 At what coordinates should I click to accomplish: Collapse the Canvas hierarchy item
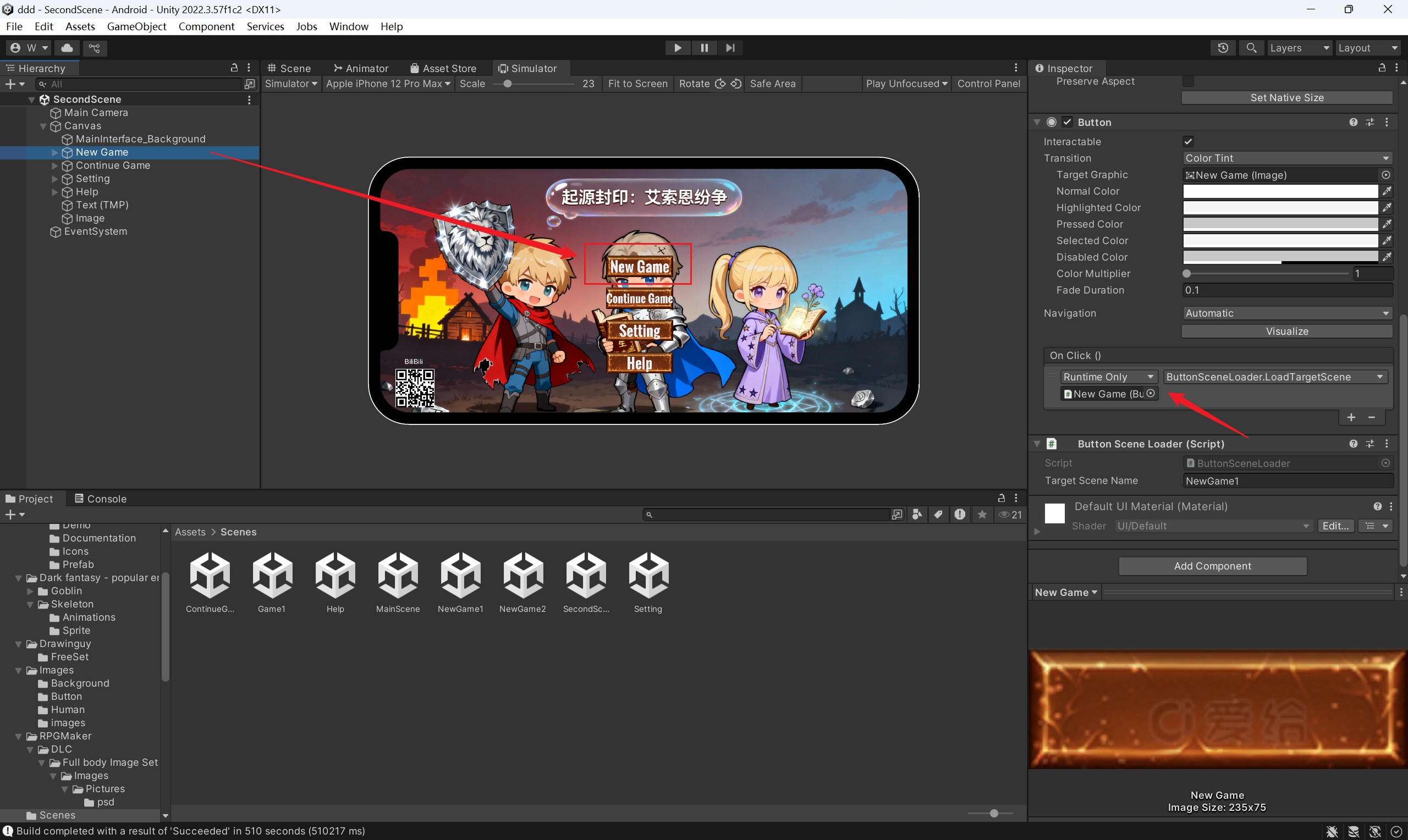43,126
